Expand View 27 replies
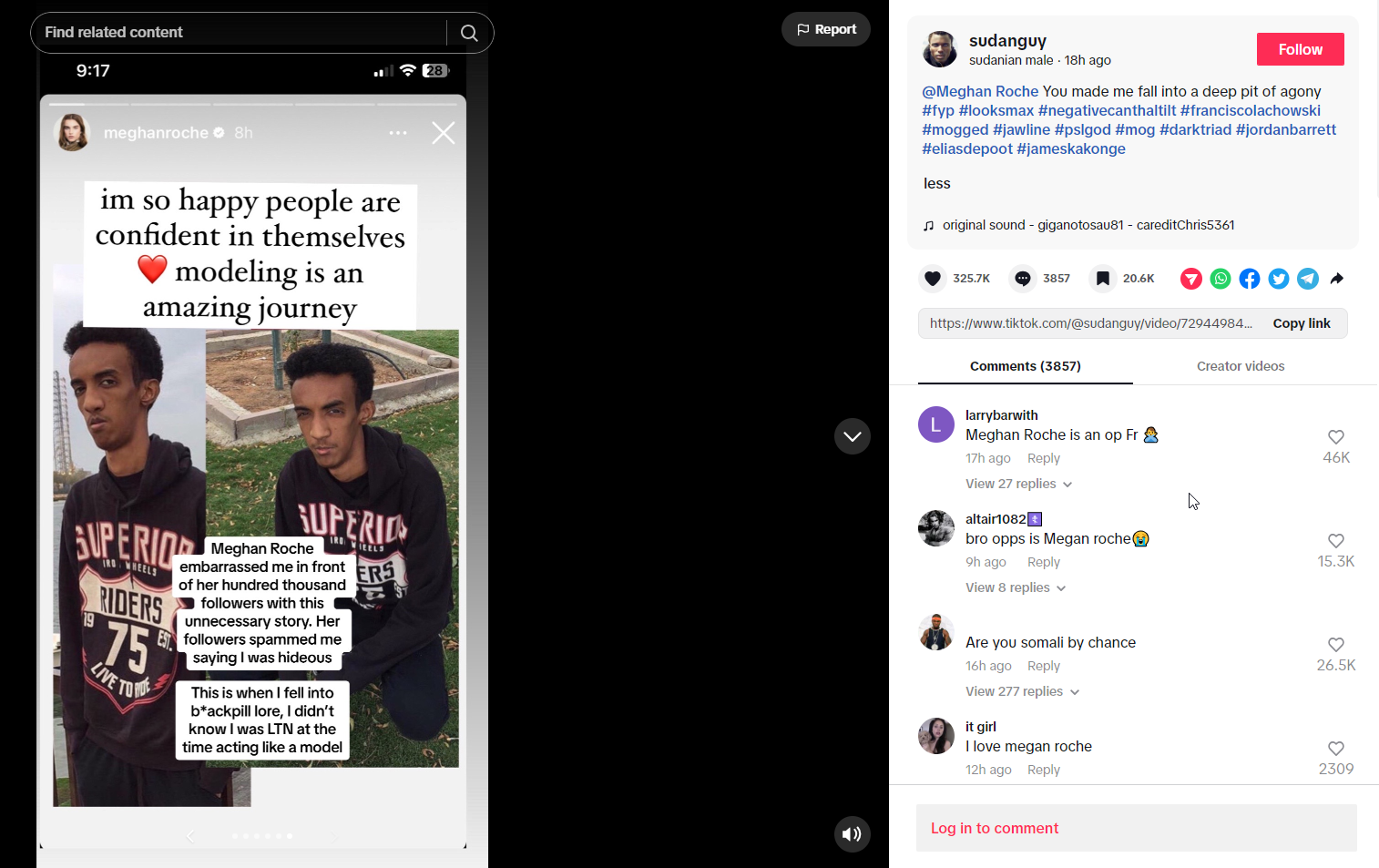1379x868 pixels. tap(1018, 484)
